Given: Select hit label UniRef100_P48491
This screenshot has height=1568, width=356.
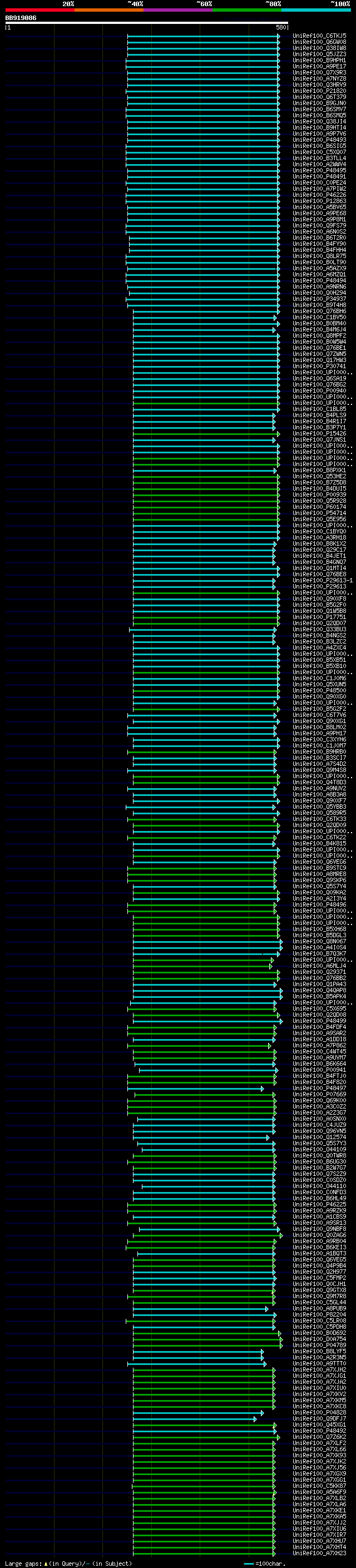Looking at the screenshot, I should [319, 176].
